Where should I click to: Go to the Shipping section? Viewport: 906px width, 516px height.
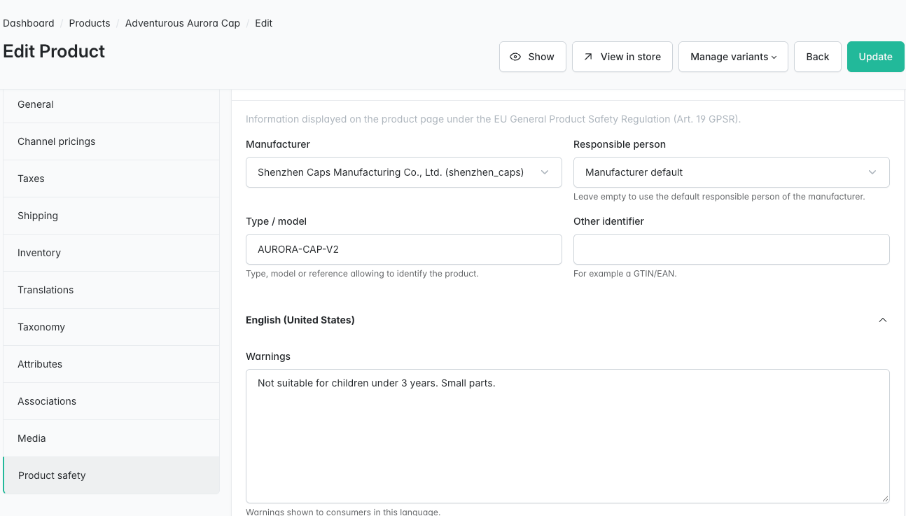111,216
